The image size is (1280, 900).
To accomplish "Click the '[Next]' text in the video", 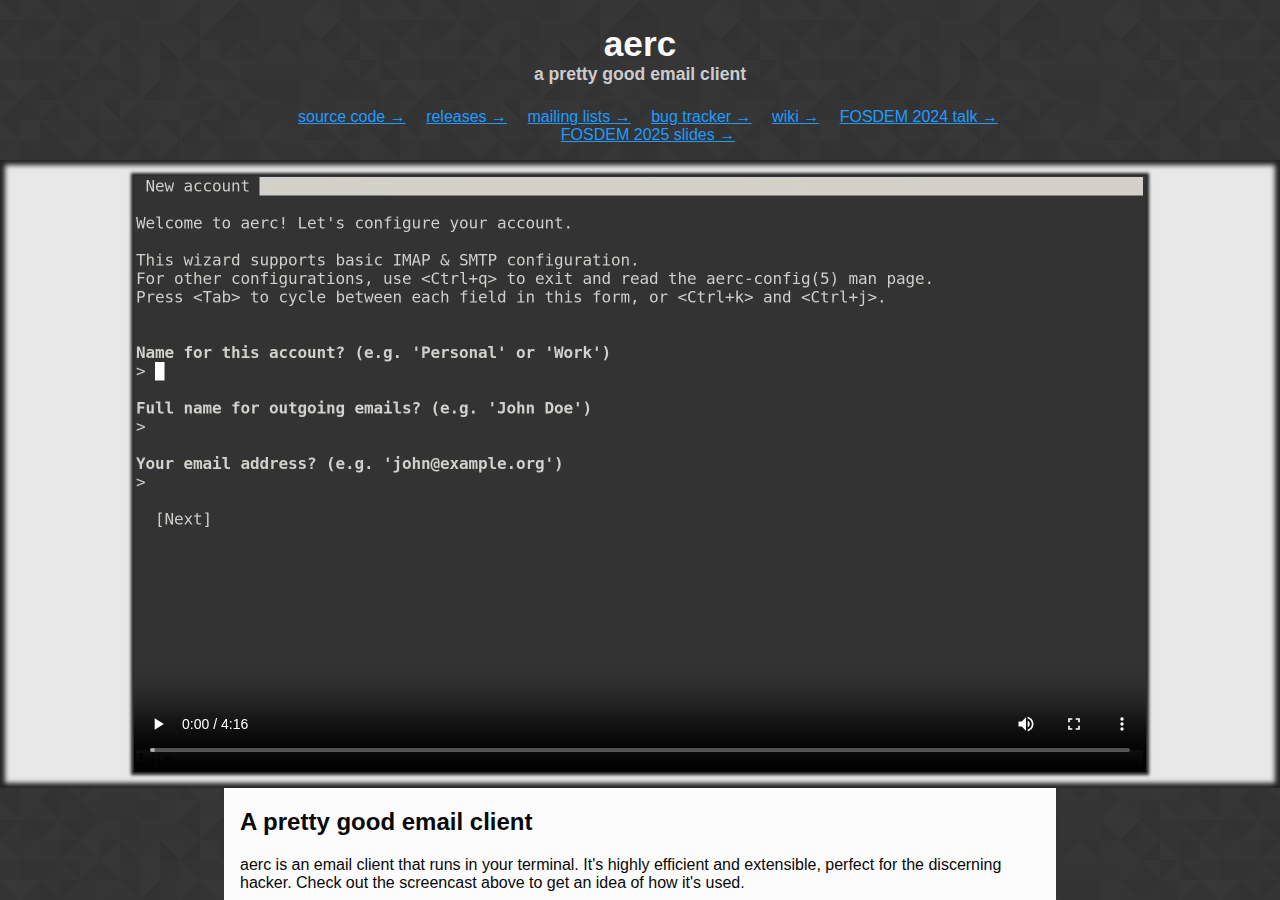I will point(183,519).
